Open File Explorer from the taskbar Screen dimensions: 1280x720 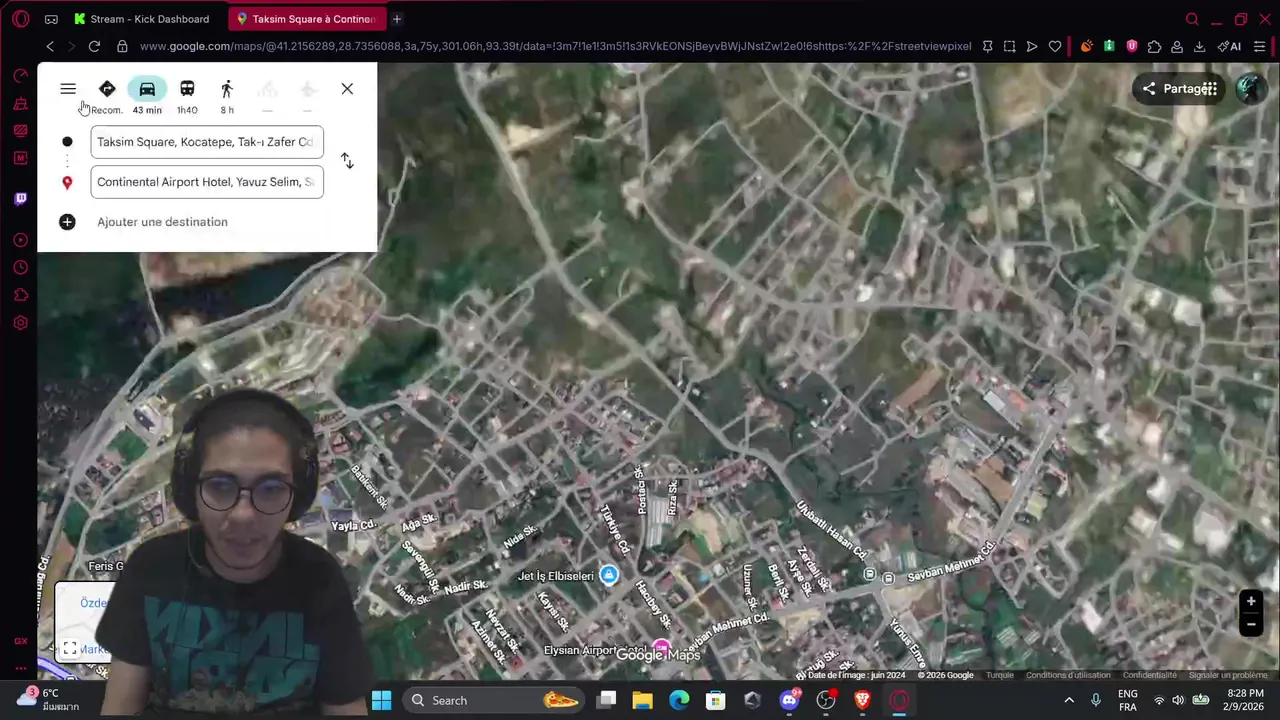643,700
